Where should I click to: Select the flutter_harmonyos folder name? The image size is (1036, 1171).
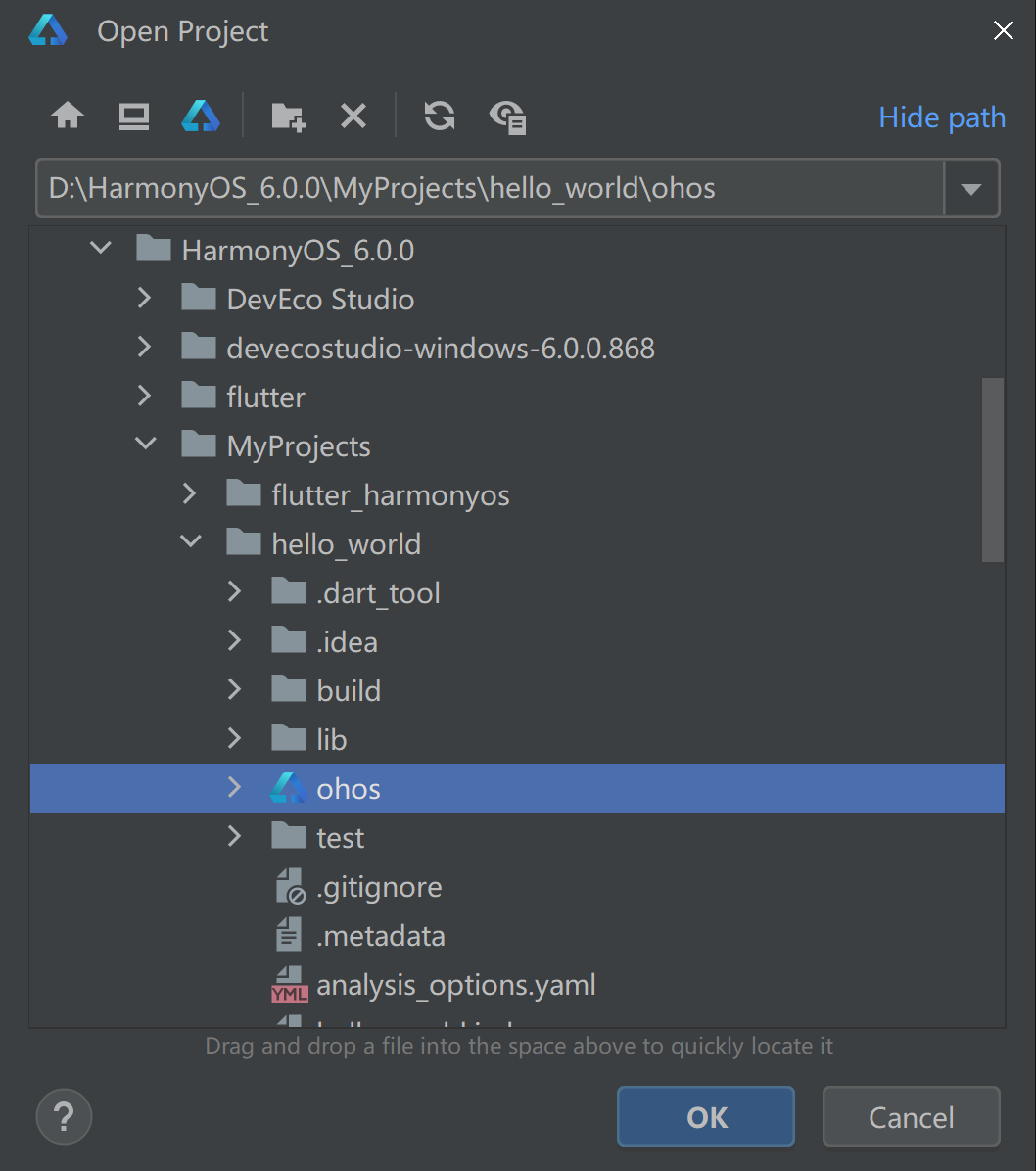tap(391, 495)
